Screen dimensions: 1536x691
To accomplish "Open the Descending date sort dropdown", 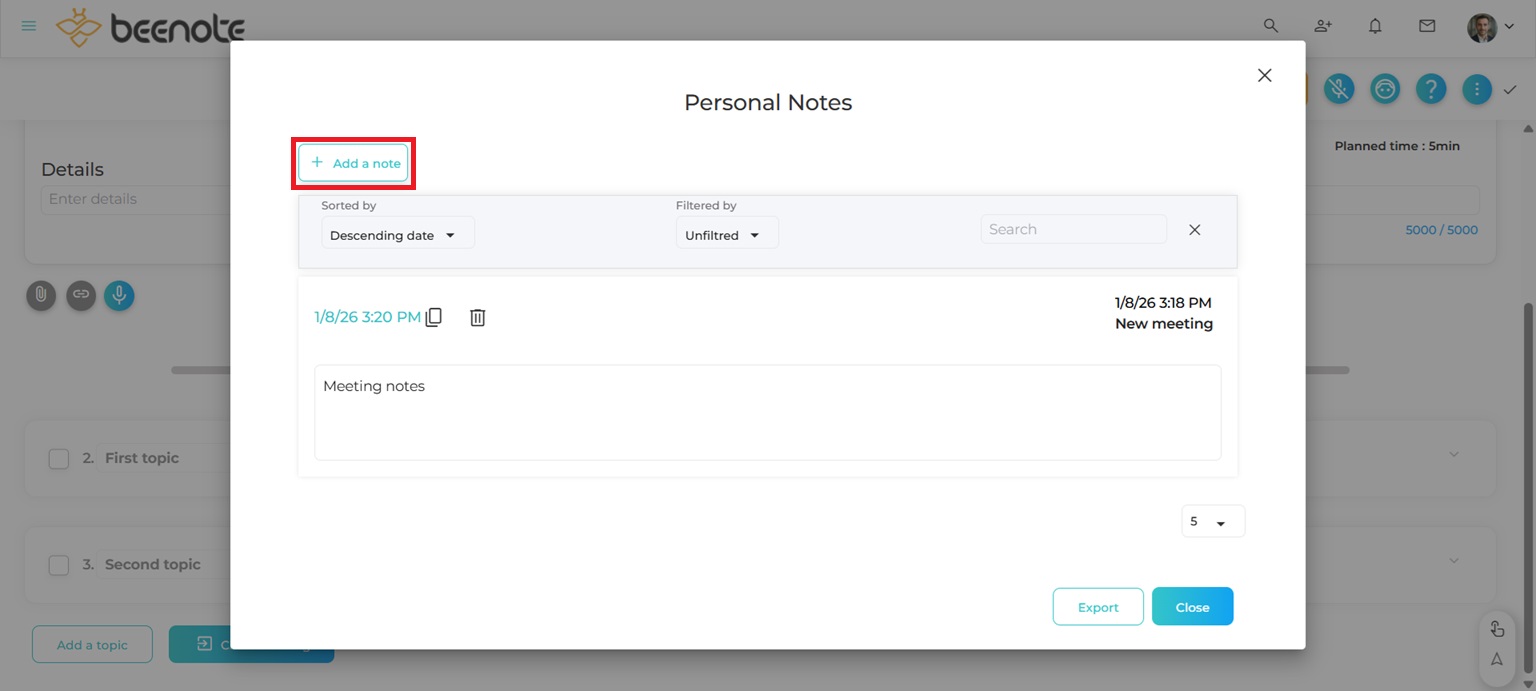I will (397, 235).
